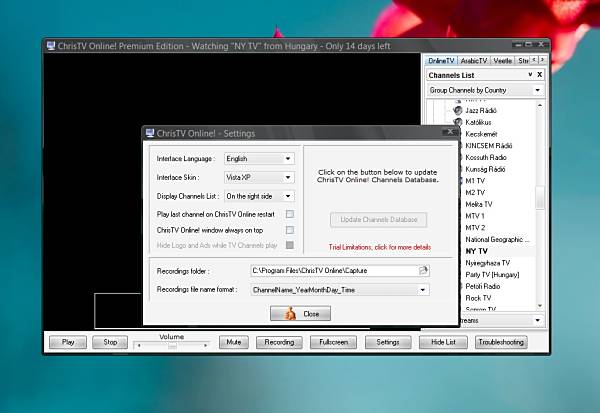This screenshot has height=413, width=600.
Task: Click the Jazz Rádió channel icon
Action: 458,111
